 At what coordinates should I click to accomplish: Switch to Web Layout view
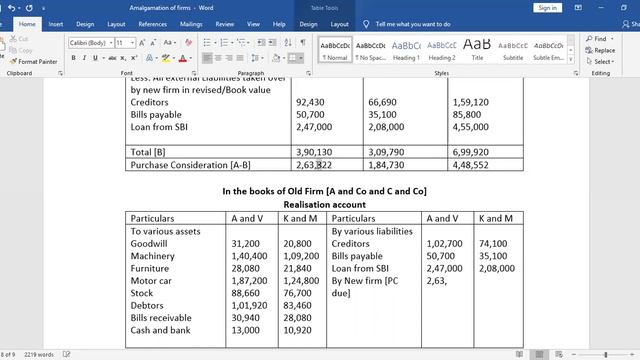click(x=559, y=354)
